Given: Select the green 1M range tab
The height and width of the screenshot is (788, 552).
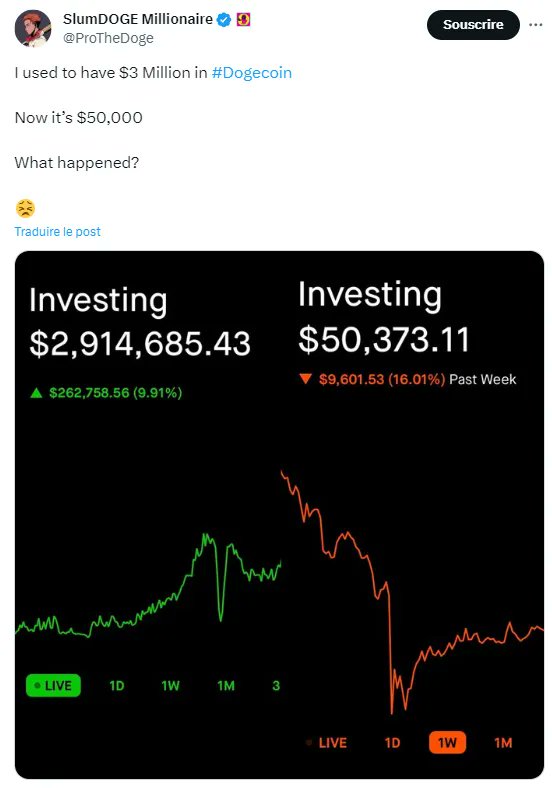Looking at the screenshot, I should (x=226, y=685).
